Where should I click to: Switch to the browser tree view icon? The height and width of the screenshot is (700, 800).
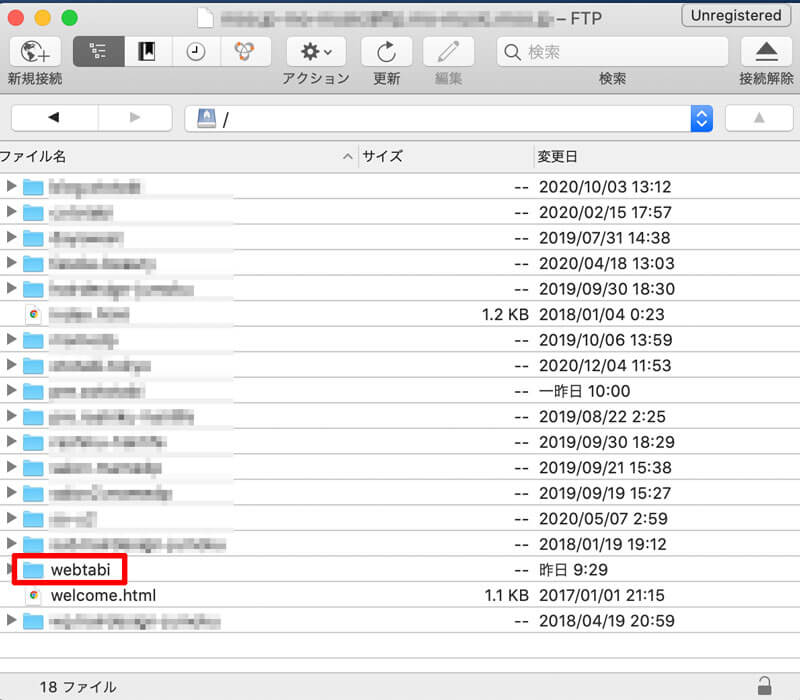click(x=98, y=52)
